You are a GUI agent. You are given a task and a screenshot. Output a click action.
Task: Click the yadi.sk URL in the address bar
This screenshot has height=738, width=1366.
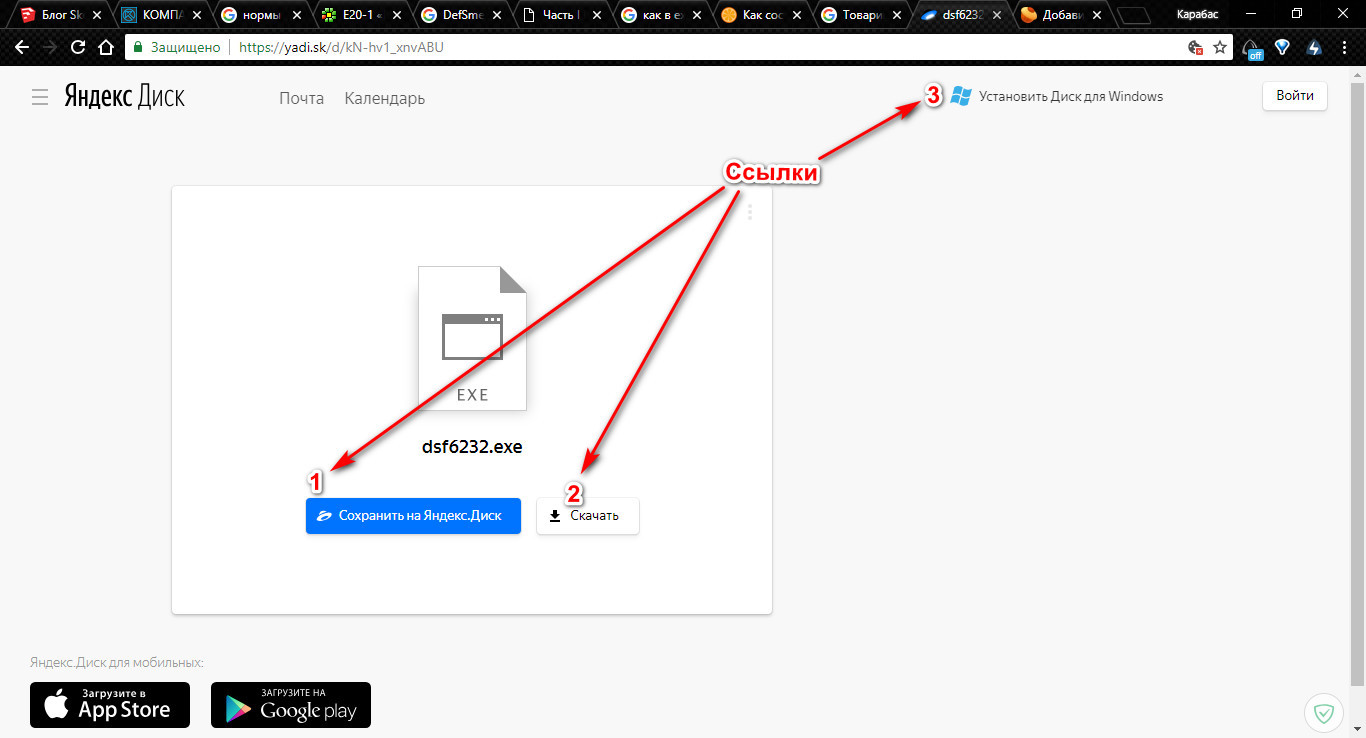coord(341,47)
